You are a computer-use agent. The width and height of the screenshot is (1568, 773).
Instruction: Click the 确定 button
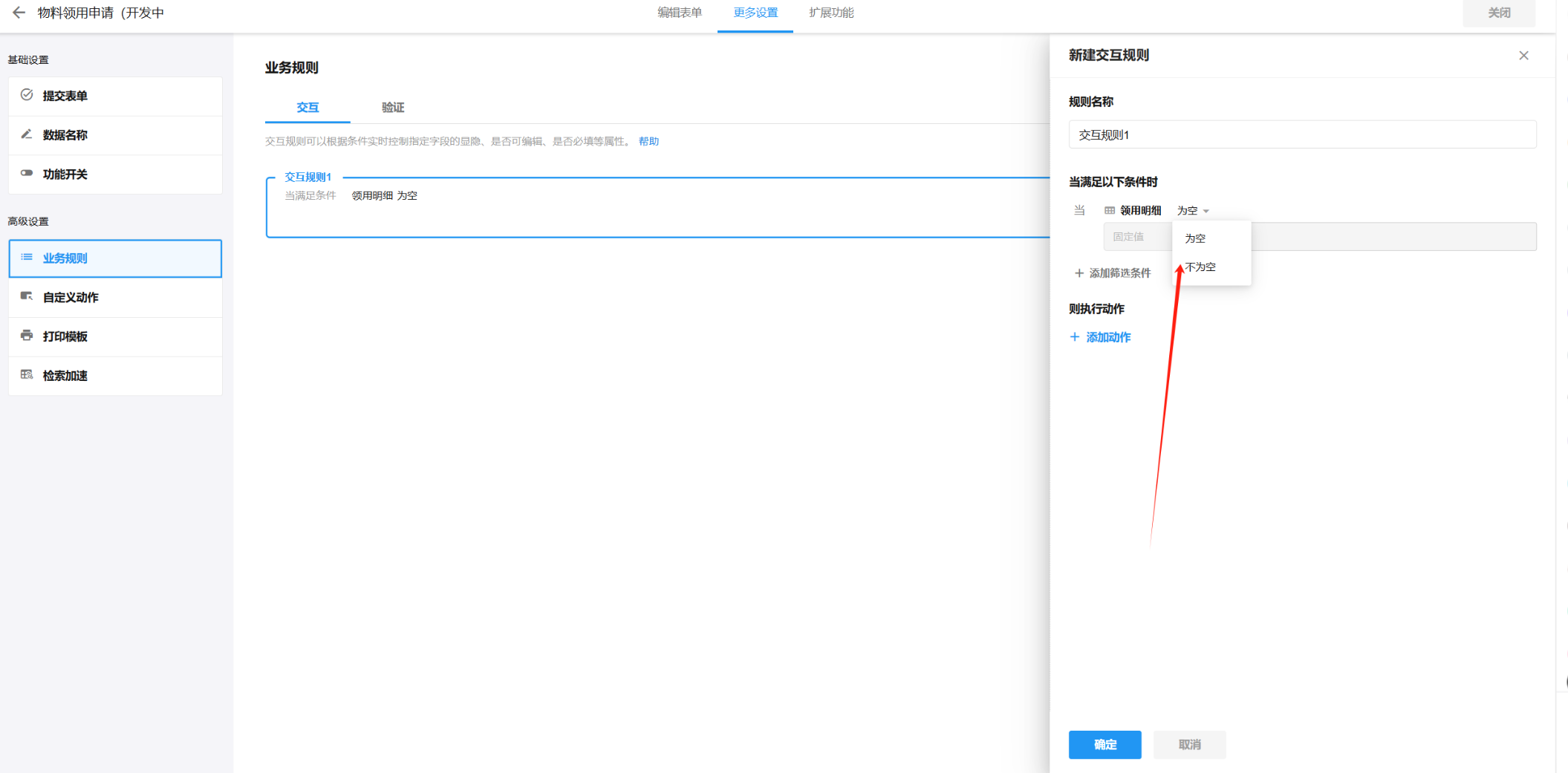[x=1105, y=745]
